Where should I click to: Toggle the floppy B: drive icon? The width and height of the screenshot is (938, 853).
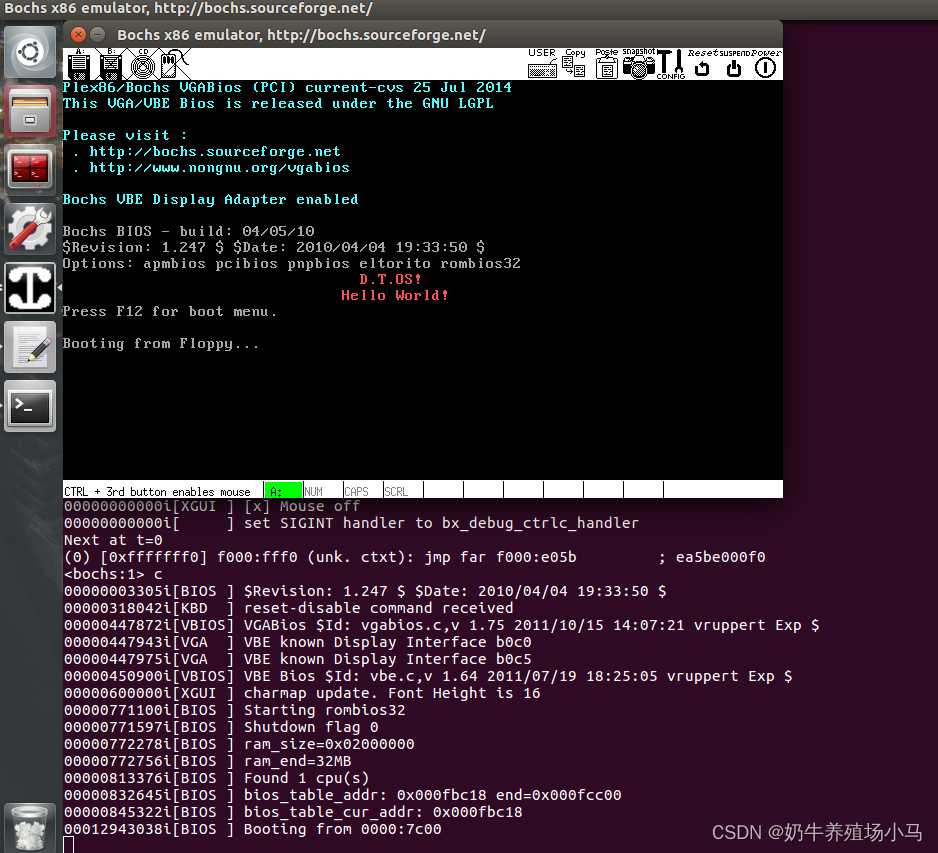click(x=110, y=65)
